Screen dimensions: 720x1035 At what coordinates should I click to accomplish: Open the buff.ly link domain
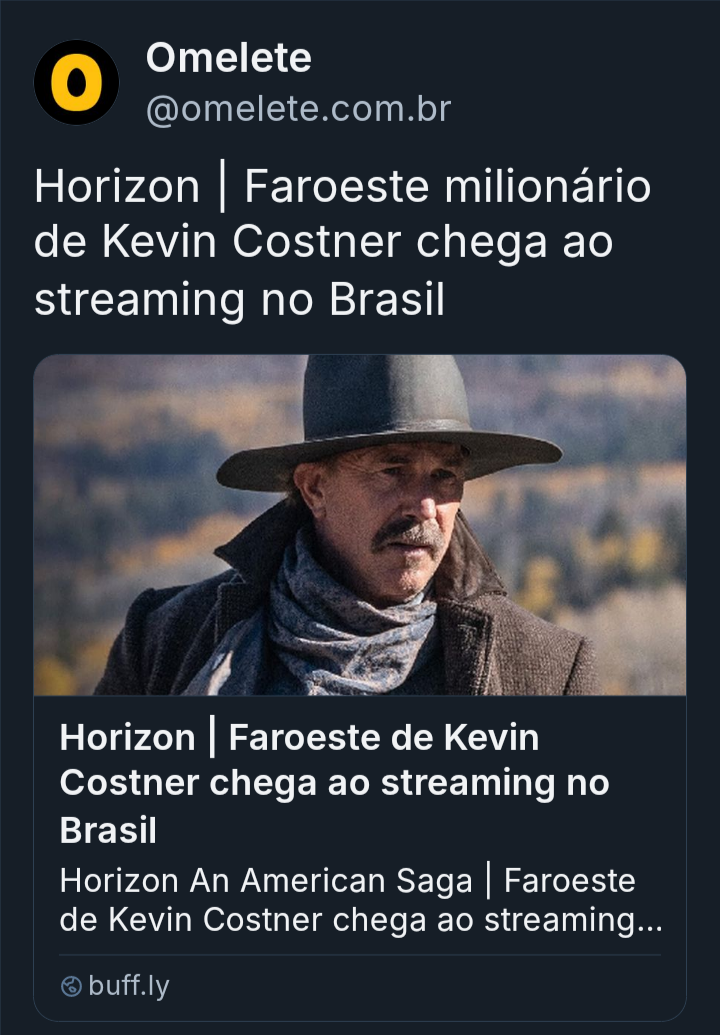click(128, 986)
